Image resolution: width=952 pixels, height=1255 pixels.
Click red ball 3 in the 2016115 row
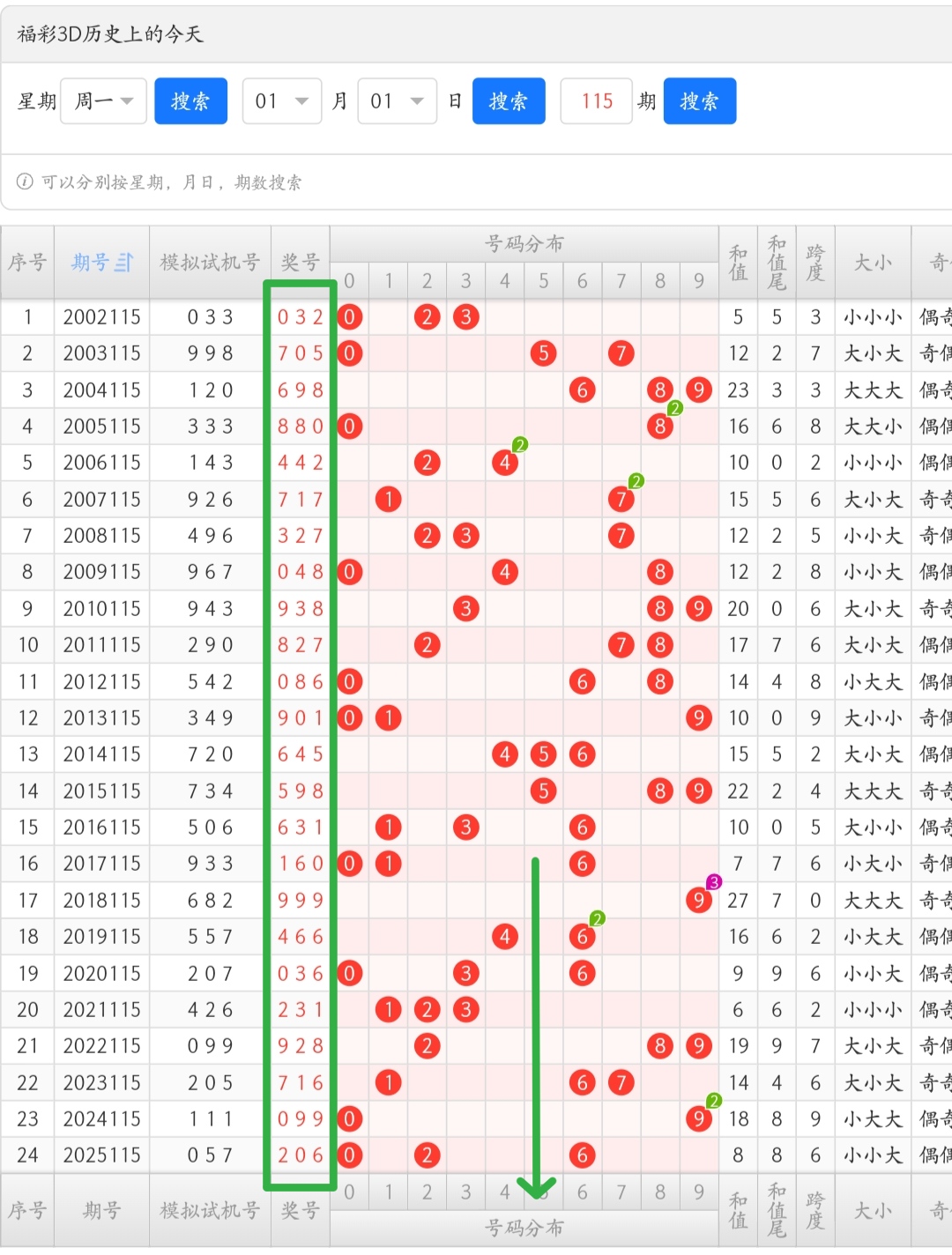[x=466, y=828]
